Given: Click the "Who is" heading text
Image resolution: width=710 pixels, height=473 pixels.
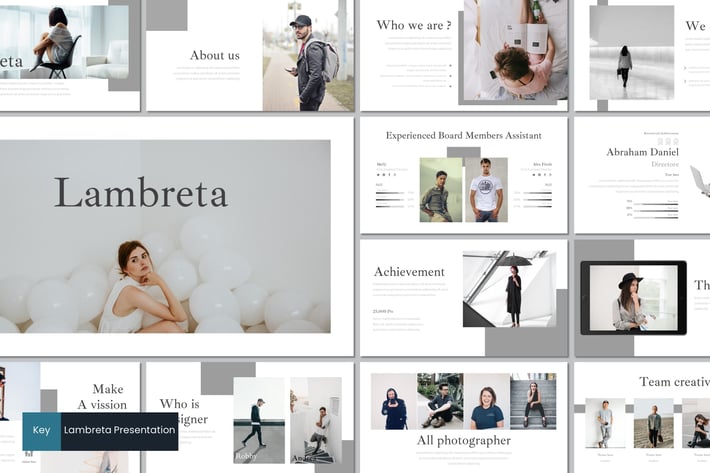Looking at the screenshot, I should (x=179, y=404).
